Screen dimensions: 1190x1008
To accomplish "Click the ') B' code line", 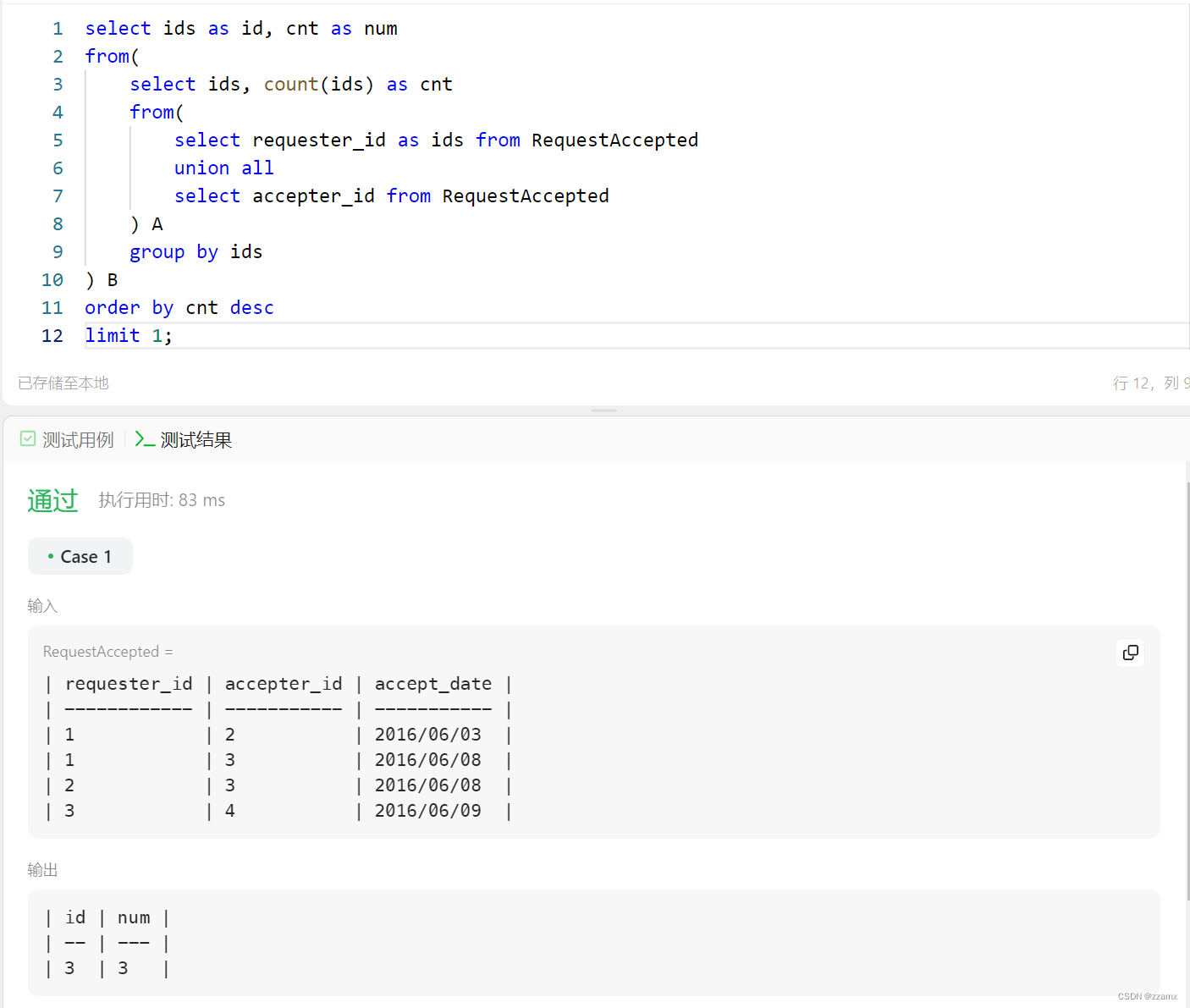I will [x=102, y=279].
